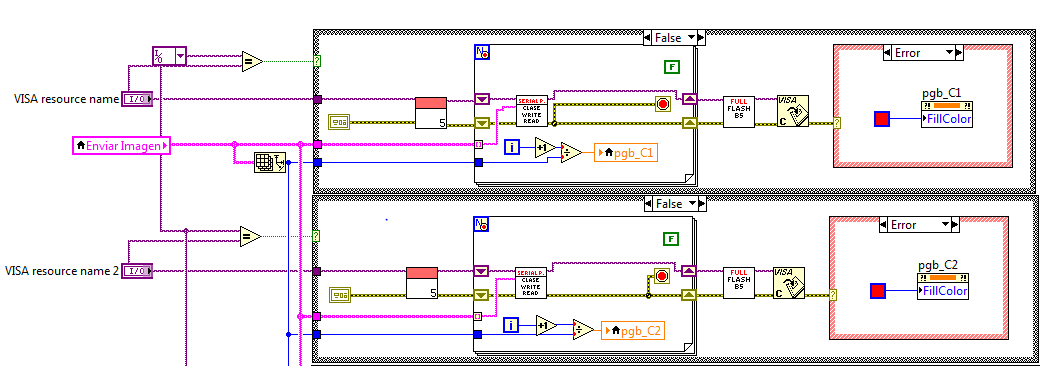Click the pgb_C2 local variable

tap(633, 331)
